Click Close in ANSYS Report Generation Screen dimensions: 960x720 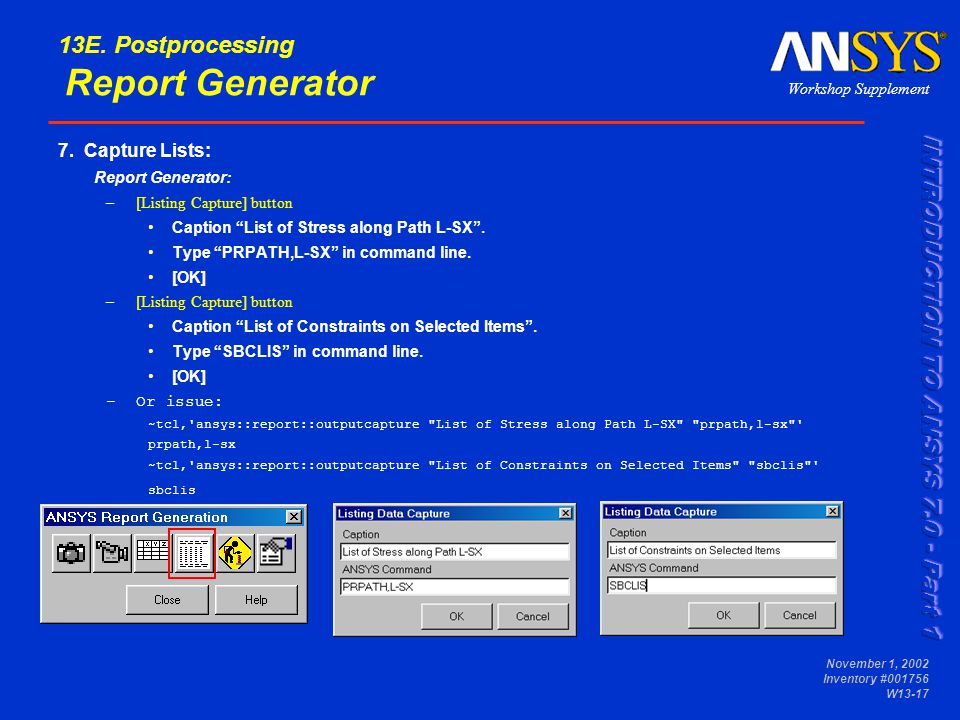click(x=167, y=600)
